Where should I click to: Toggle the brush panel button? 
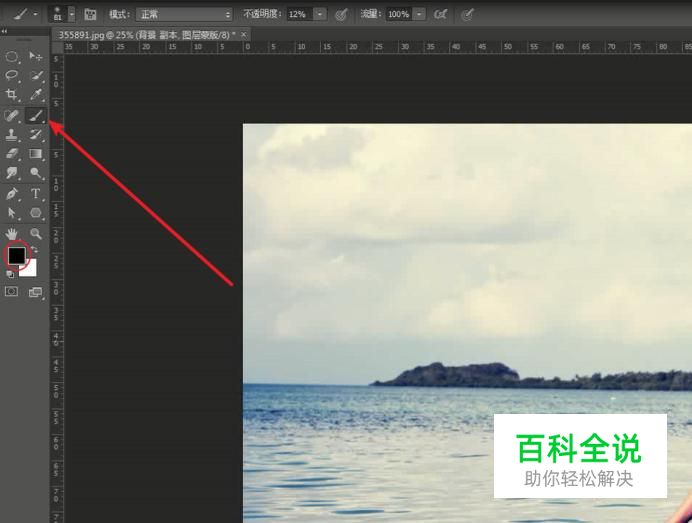(x=91, y=15)
